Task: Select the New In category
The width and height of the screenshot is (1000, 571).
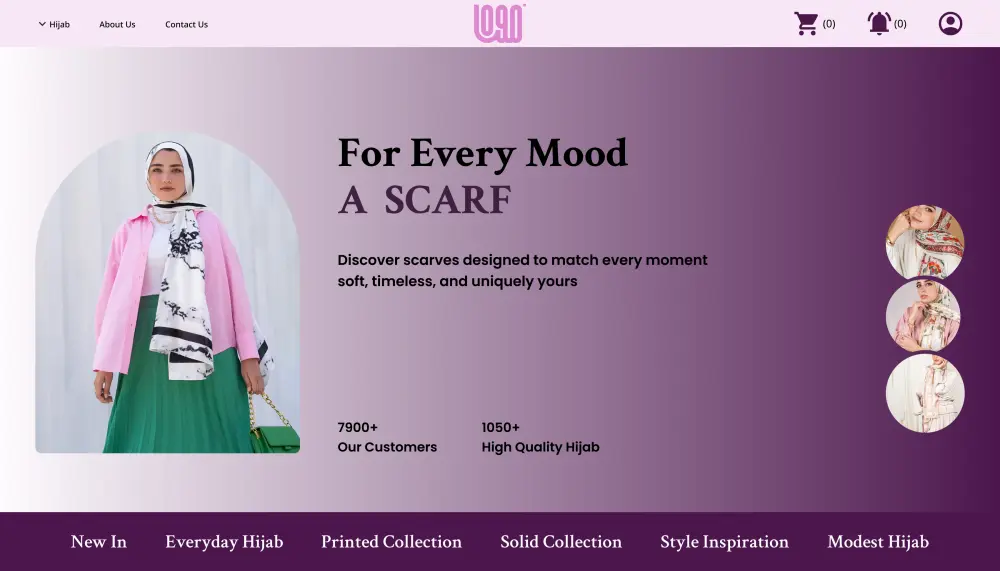Action: click(99, 542)
